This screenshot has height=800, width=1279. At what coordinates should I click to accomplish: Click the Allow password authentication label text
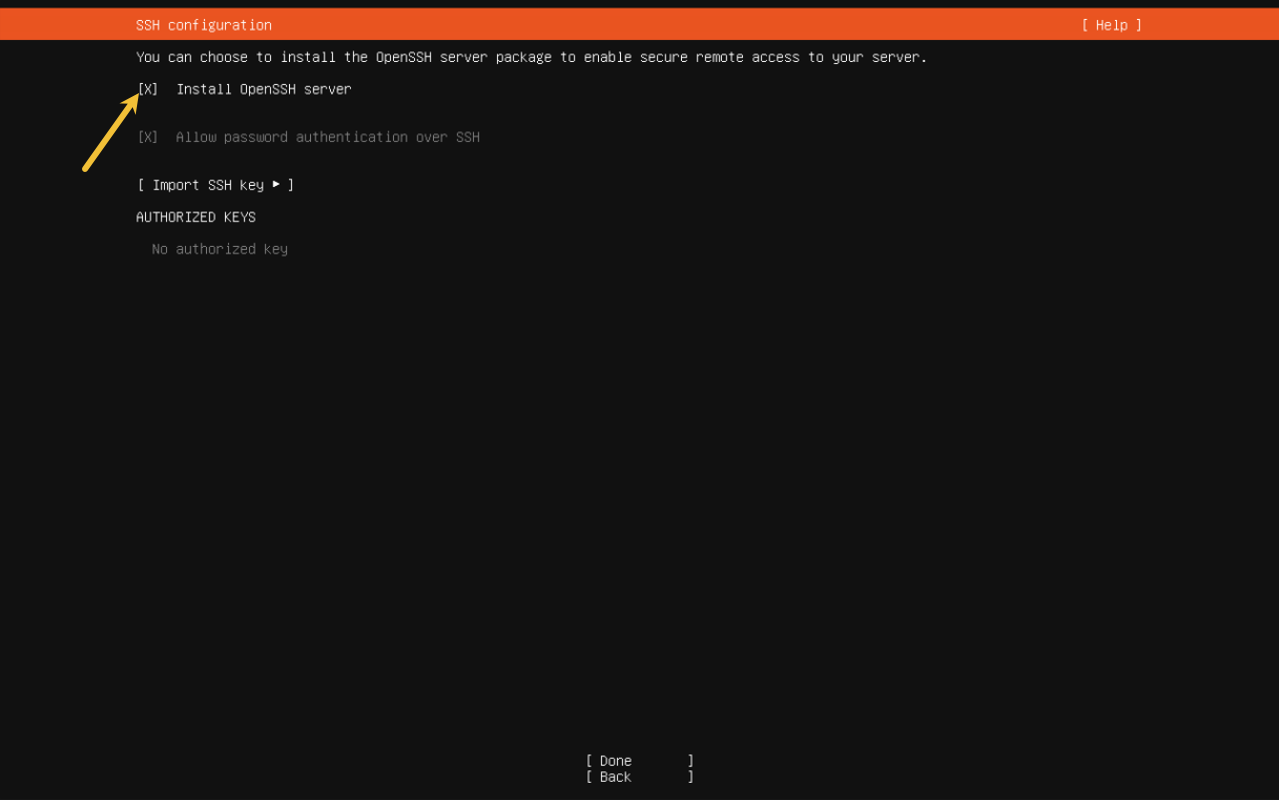click(327, 137)
